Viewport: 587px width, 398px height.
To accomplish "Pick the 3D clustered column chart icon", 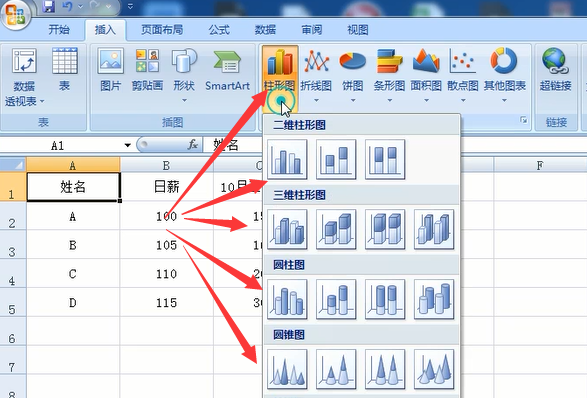I will 287,229.
